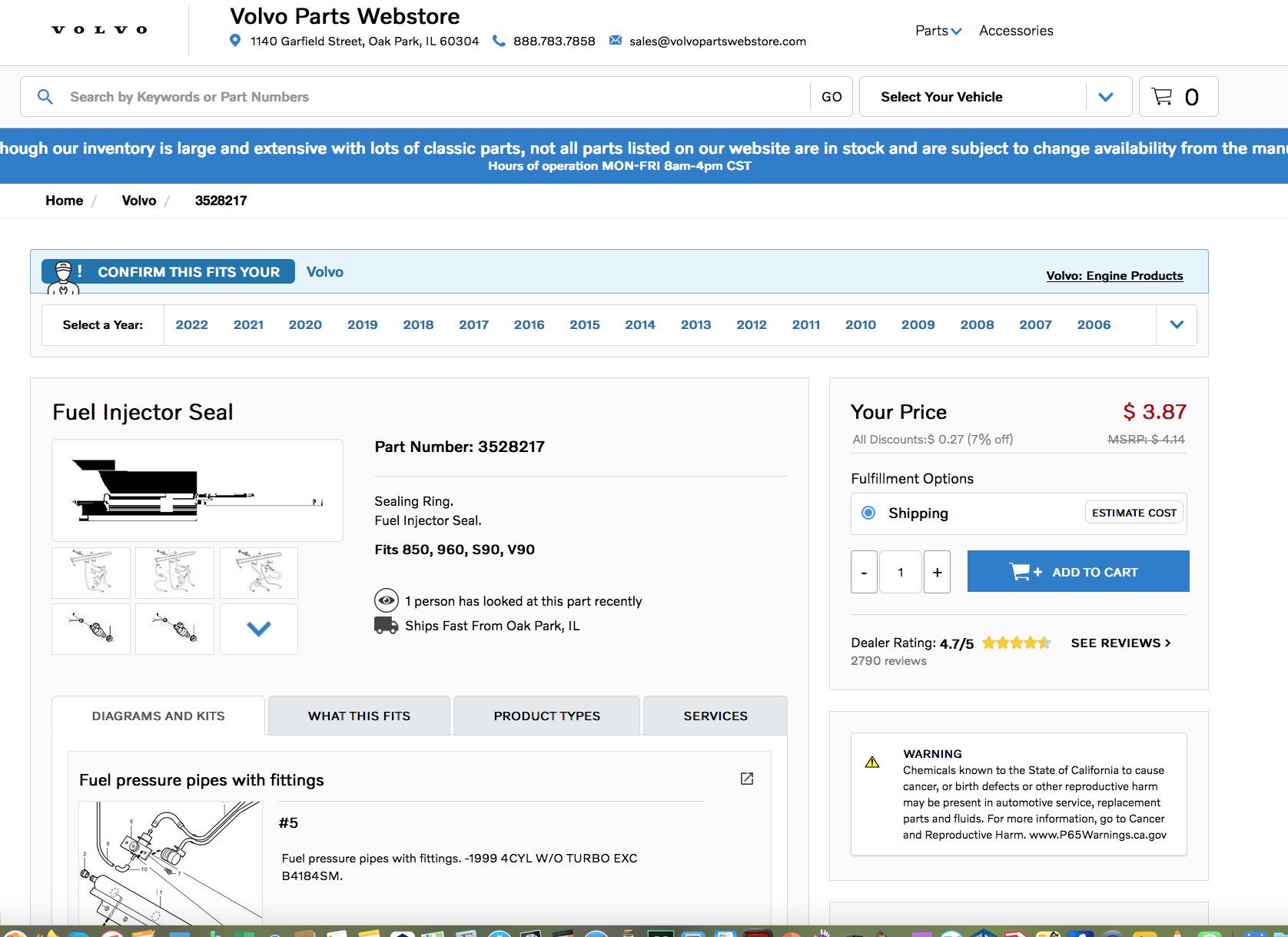Switch to the What This Fits tab
This screenshot has width=1288, height=937.
click(x=359, y=716)
